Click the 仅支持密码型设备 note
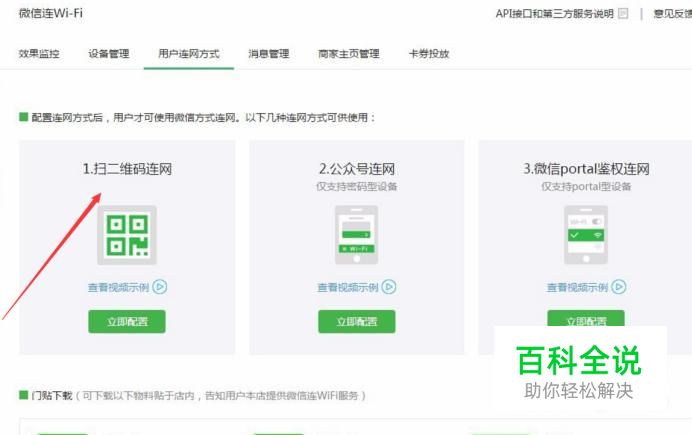Viewport: 692px width, 435px height. coord(357,187)
